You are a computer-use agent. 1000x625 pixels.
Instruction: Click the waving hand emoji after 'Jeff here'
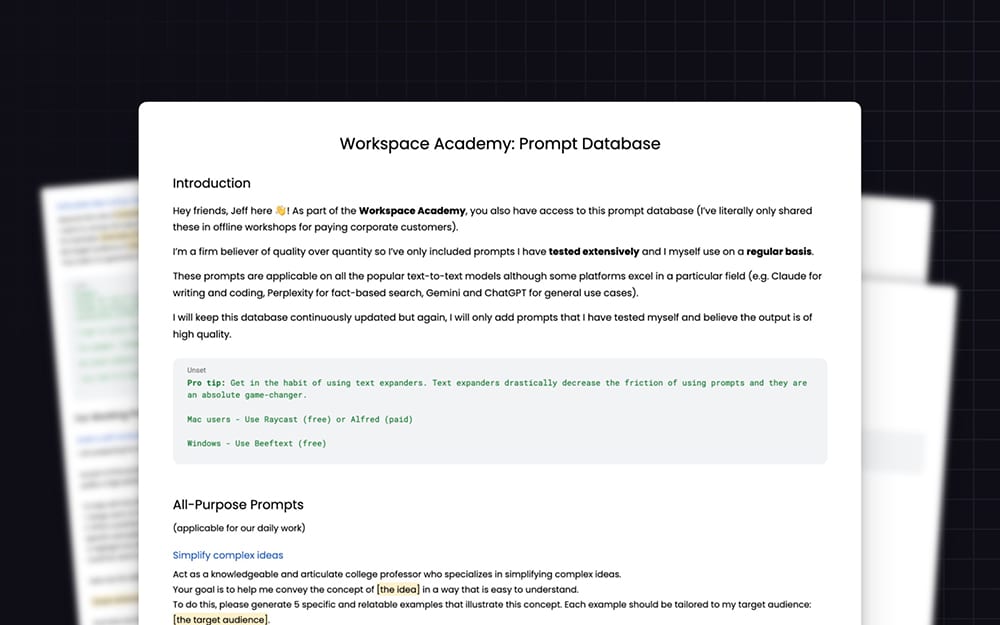(x=281, y=210)
